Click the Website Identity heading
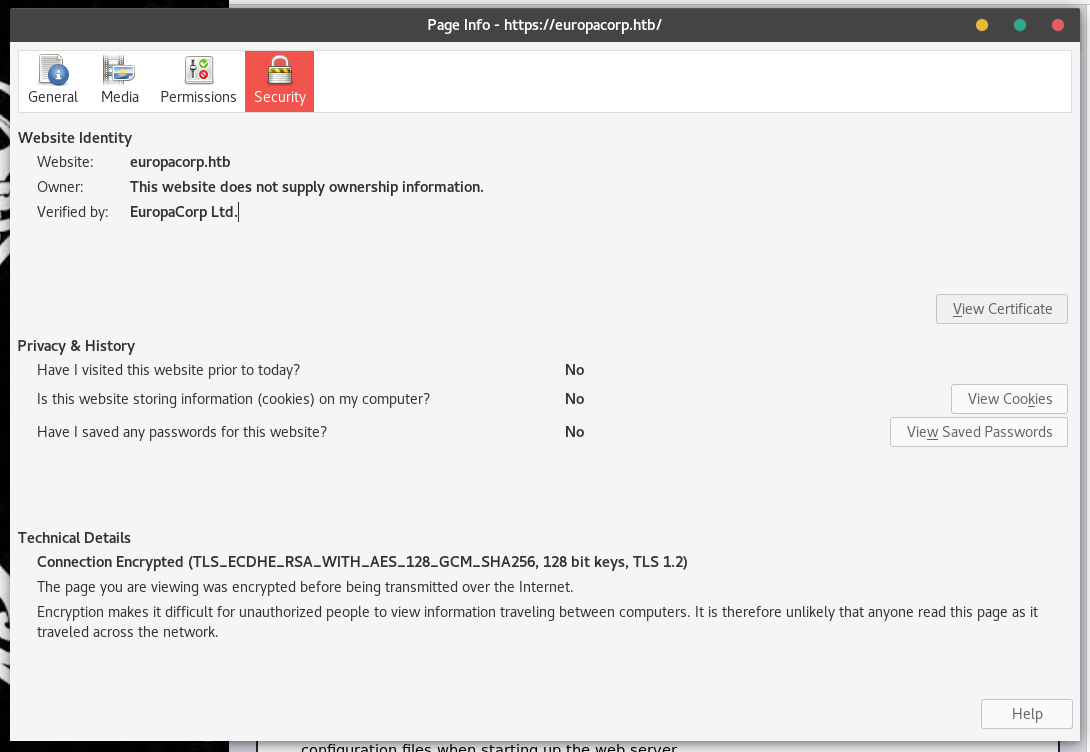 pos(75,138)
